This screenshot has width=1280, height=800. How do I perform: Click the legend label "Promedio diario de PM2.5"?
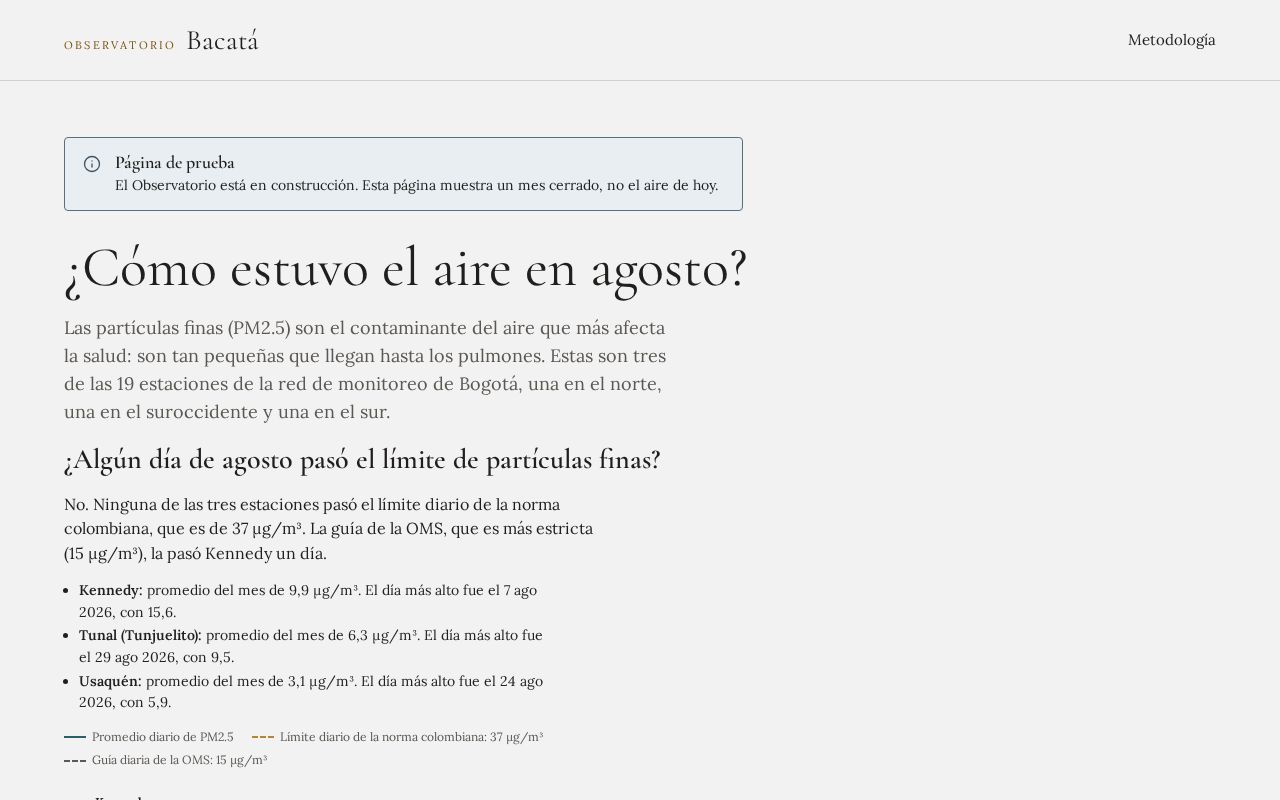click(x=163, y=737)
